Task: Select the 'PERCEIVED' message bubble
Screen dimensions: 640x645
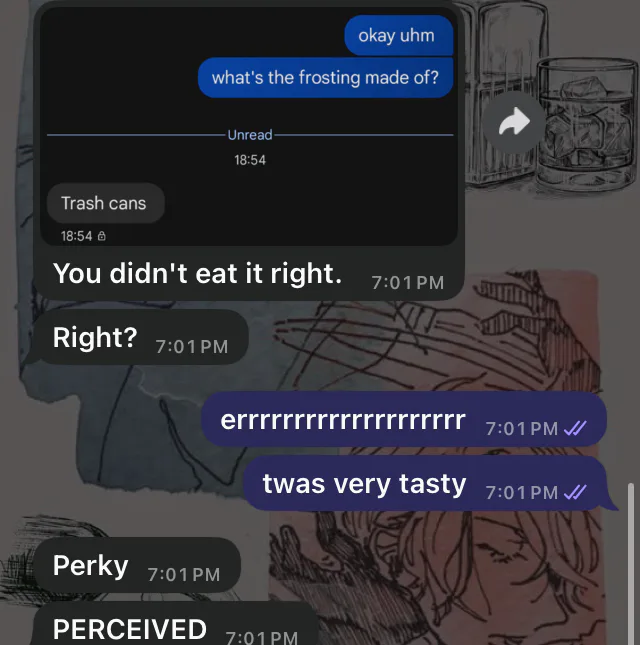Action: [175, 624]
